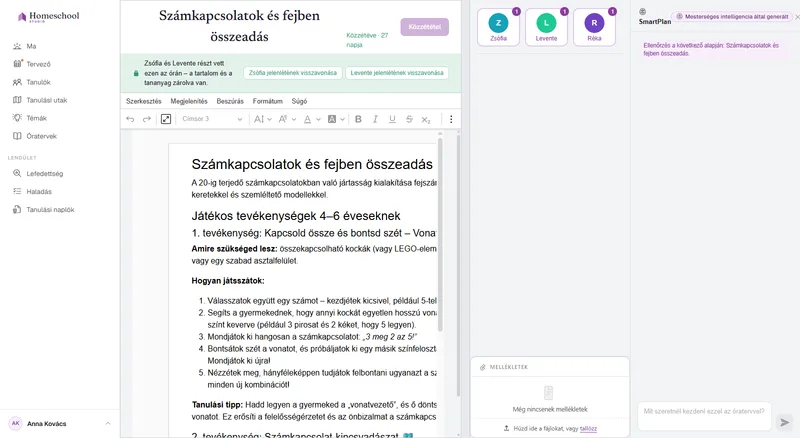Click the background highlight color icon
Screen dimensions: 800x438
332,119
